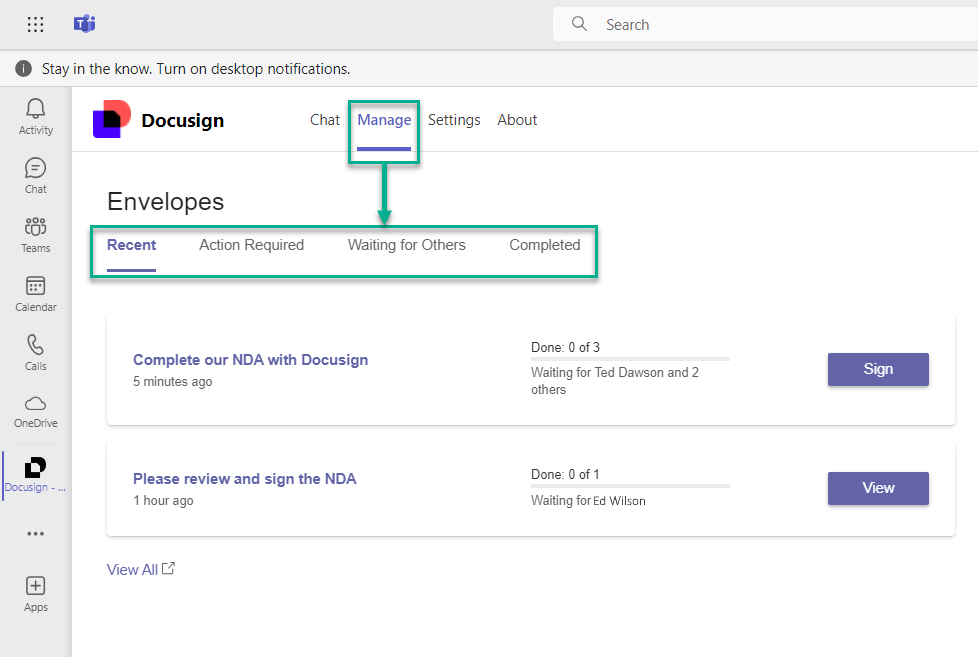Expand more apps ellipsis in sidebar
The height and width of the screenshot is (657, 978).
[36, 534]
